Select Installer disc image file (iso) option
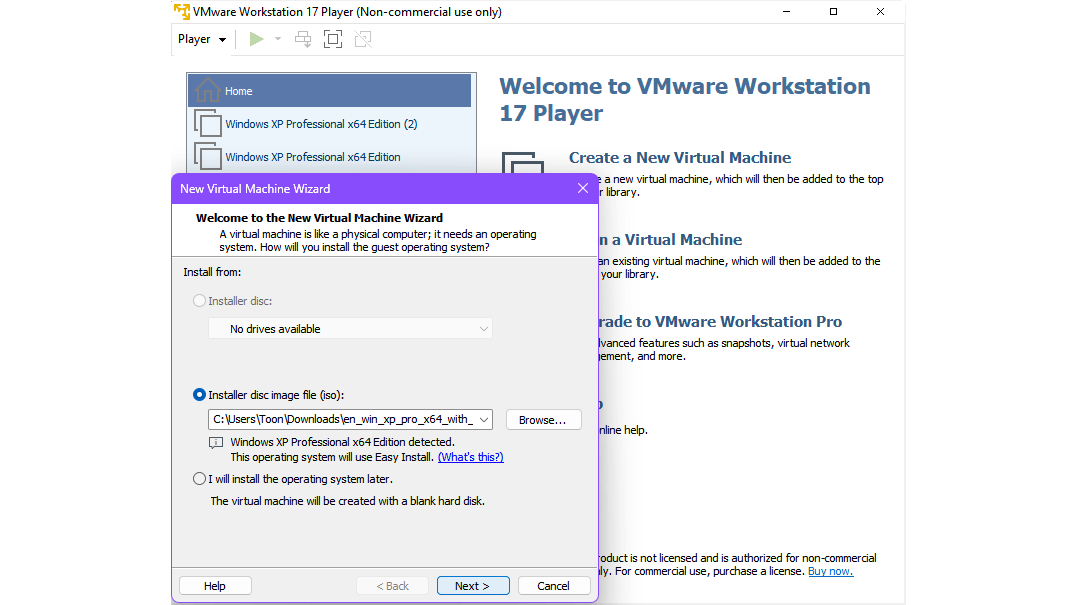 (x=199, y=394)
